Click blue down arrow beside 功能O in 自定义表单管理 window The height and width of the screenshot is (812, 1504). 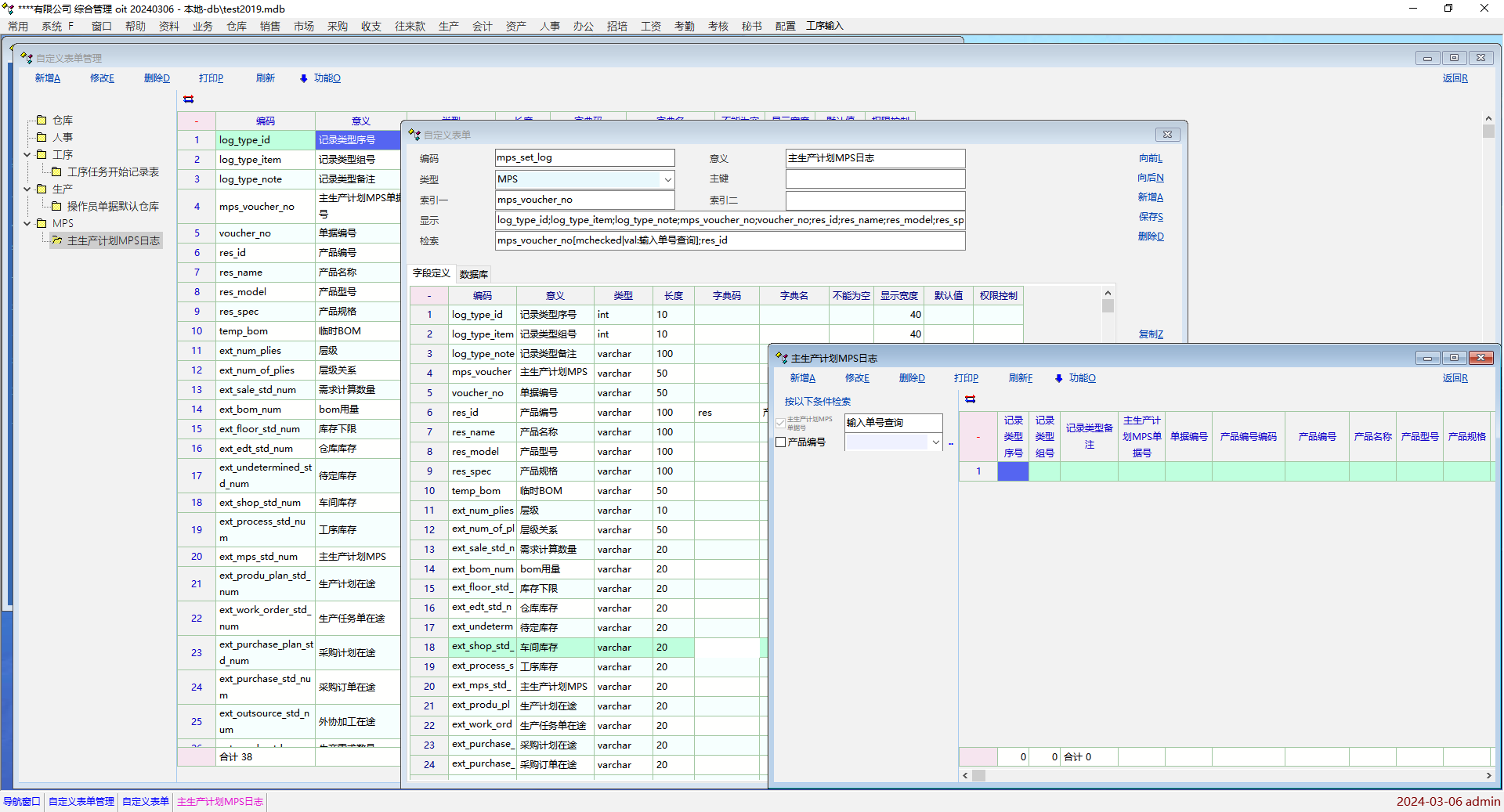click(304, 79)
